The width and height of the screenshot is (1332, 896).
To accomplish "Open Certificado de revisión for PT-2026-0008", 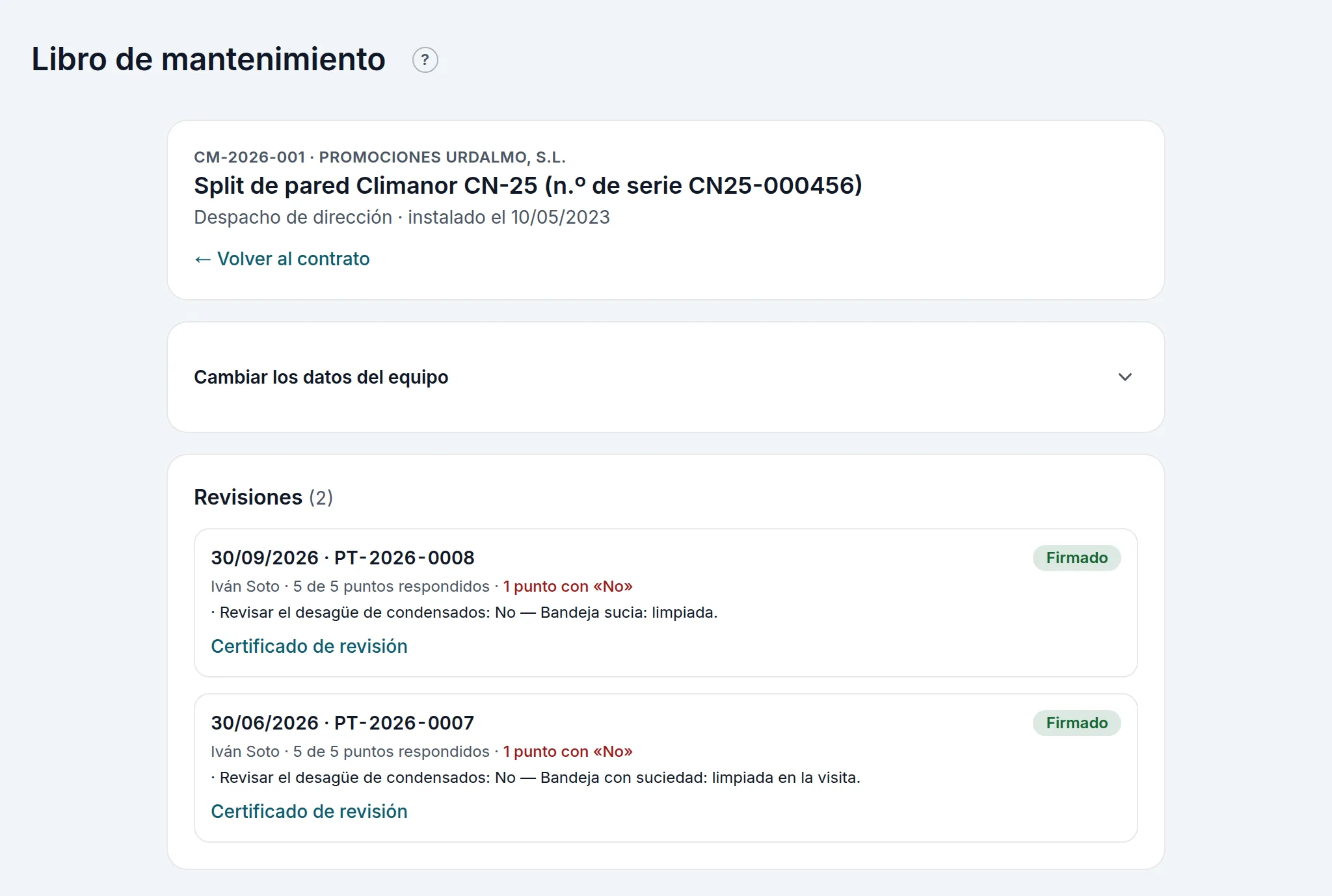I will [309, 646].
